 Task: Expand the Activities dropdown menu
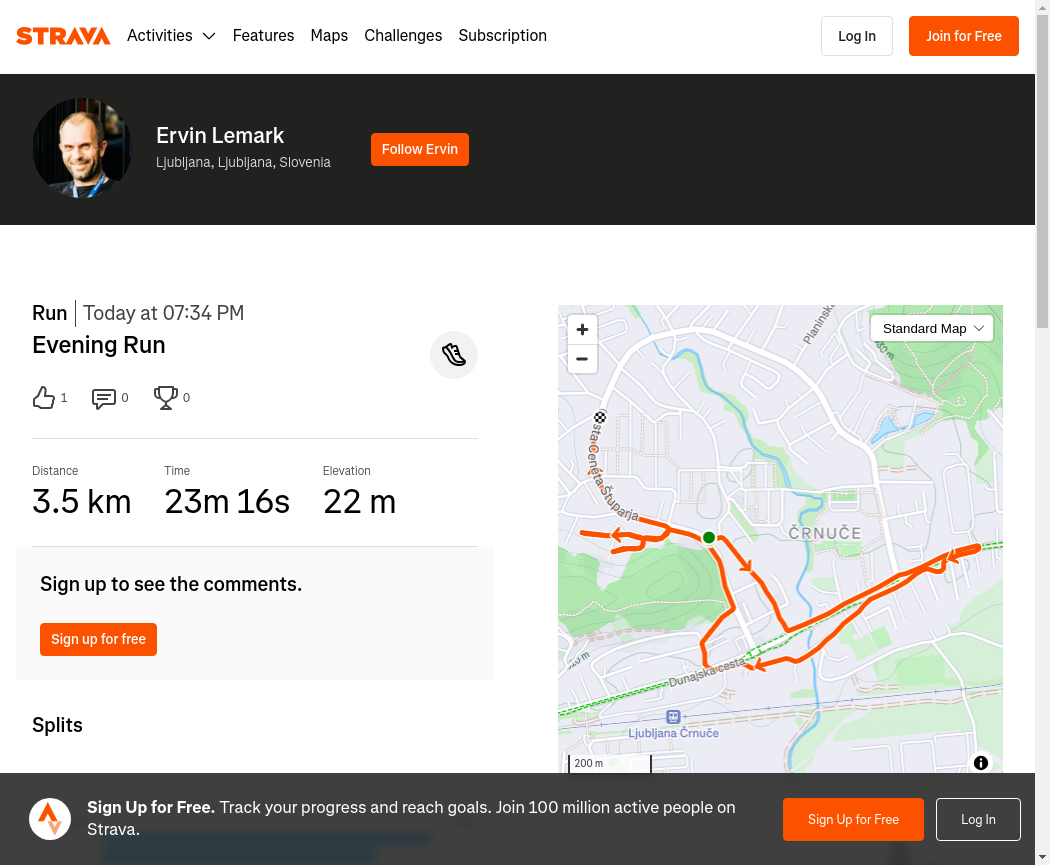coord(171,35)
